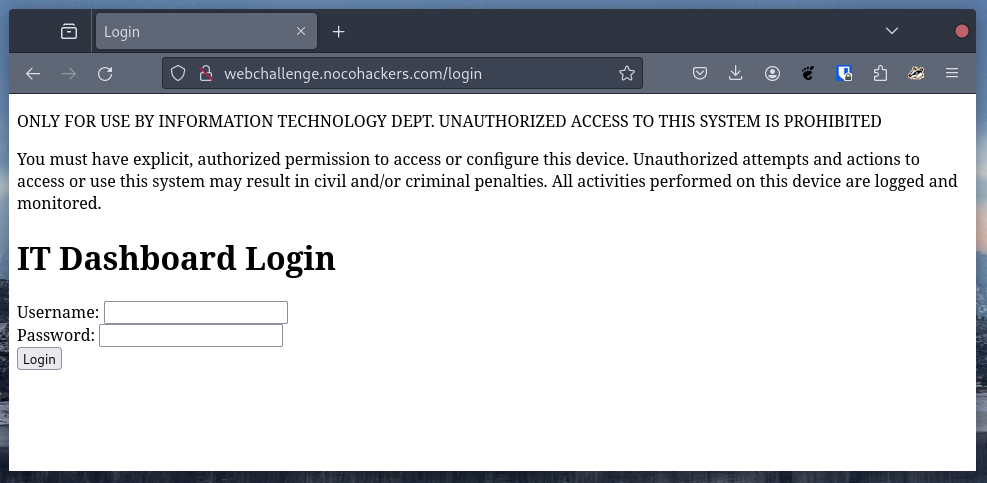Show the insecure connection padlock info
Screen dimensions: 987x483
tap(205, 73)
